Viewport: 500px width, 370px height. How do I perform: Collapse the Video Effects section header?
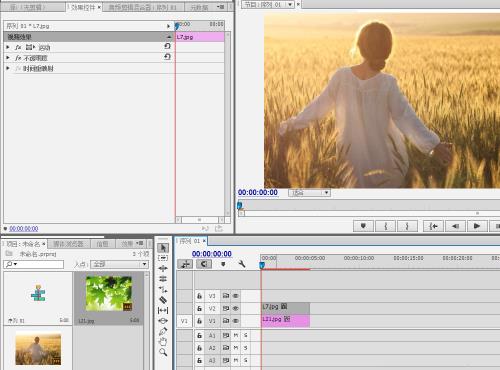169,37
